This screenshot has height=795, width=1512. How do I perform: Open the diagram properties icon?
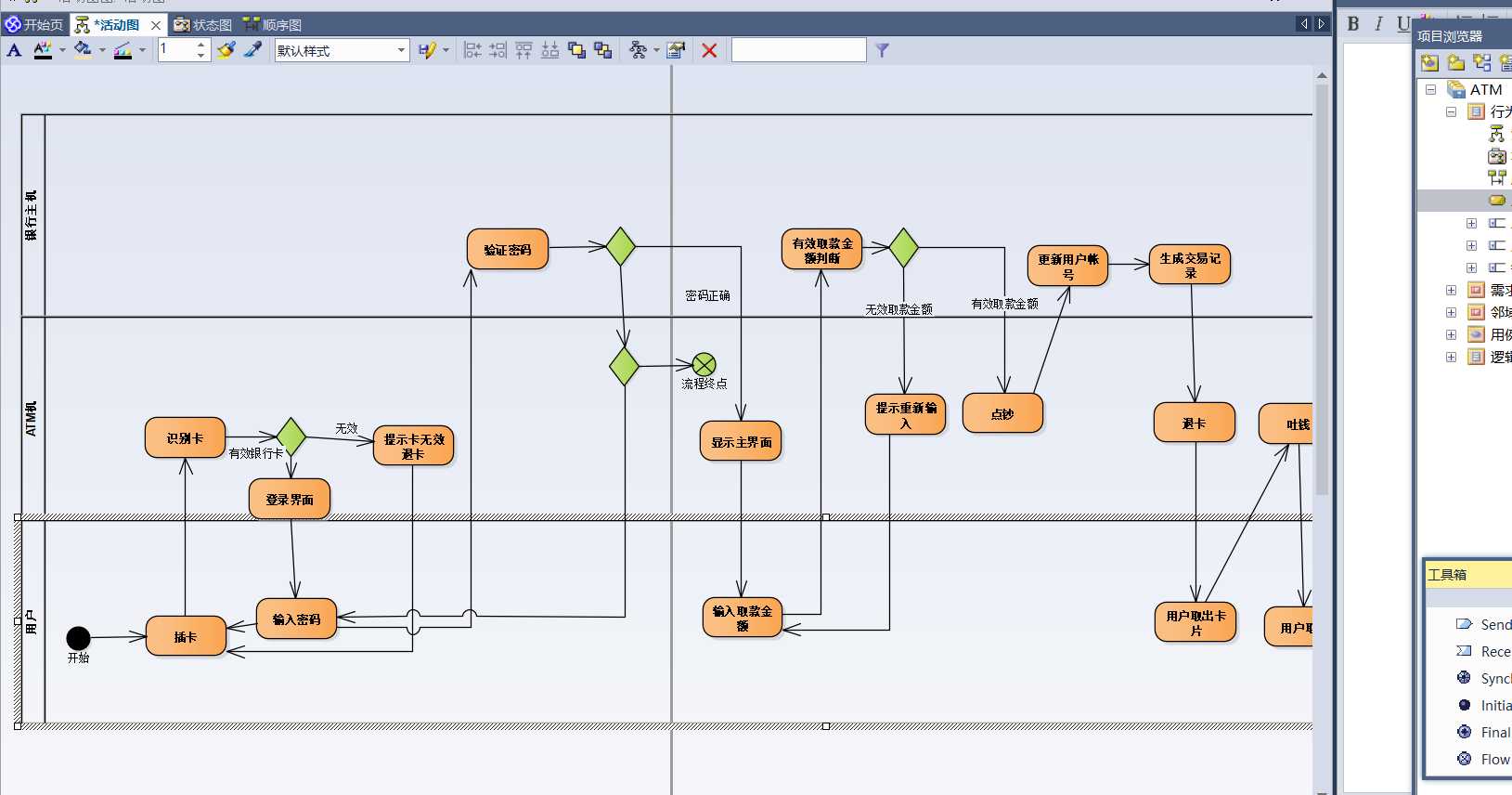[677, 50]
